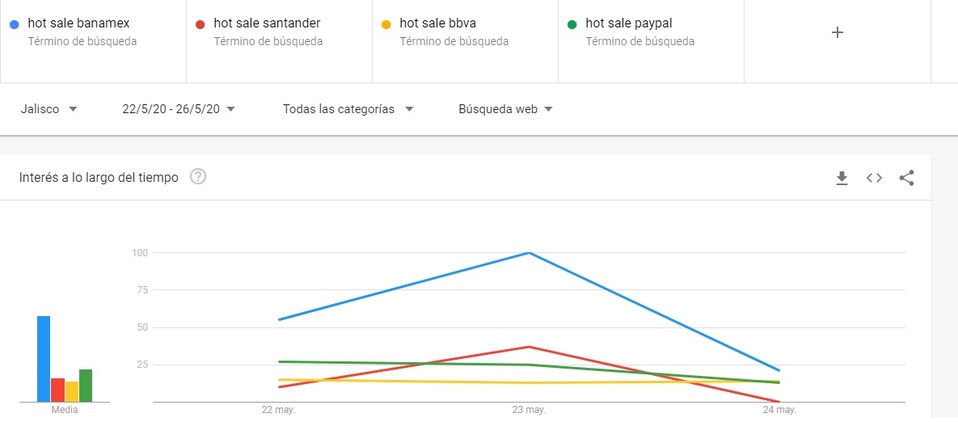Share the interest over time chart

coord(907,178)
